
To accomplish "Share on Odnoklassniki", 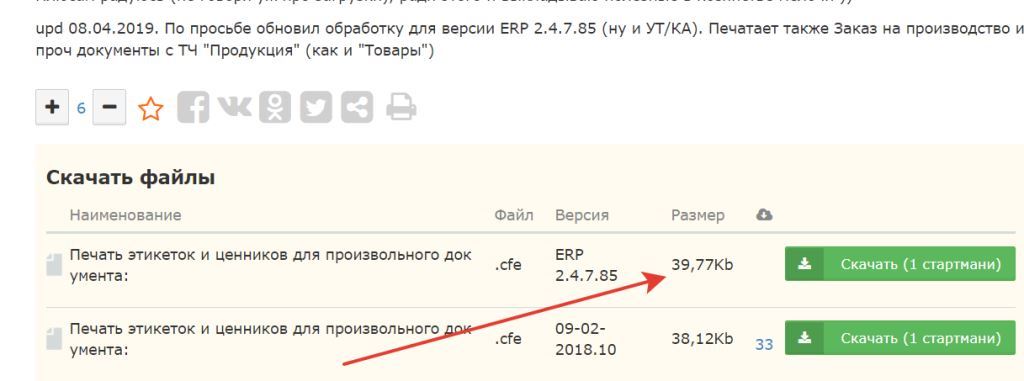I will [275, 108].
